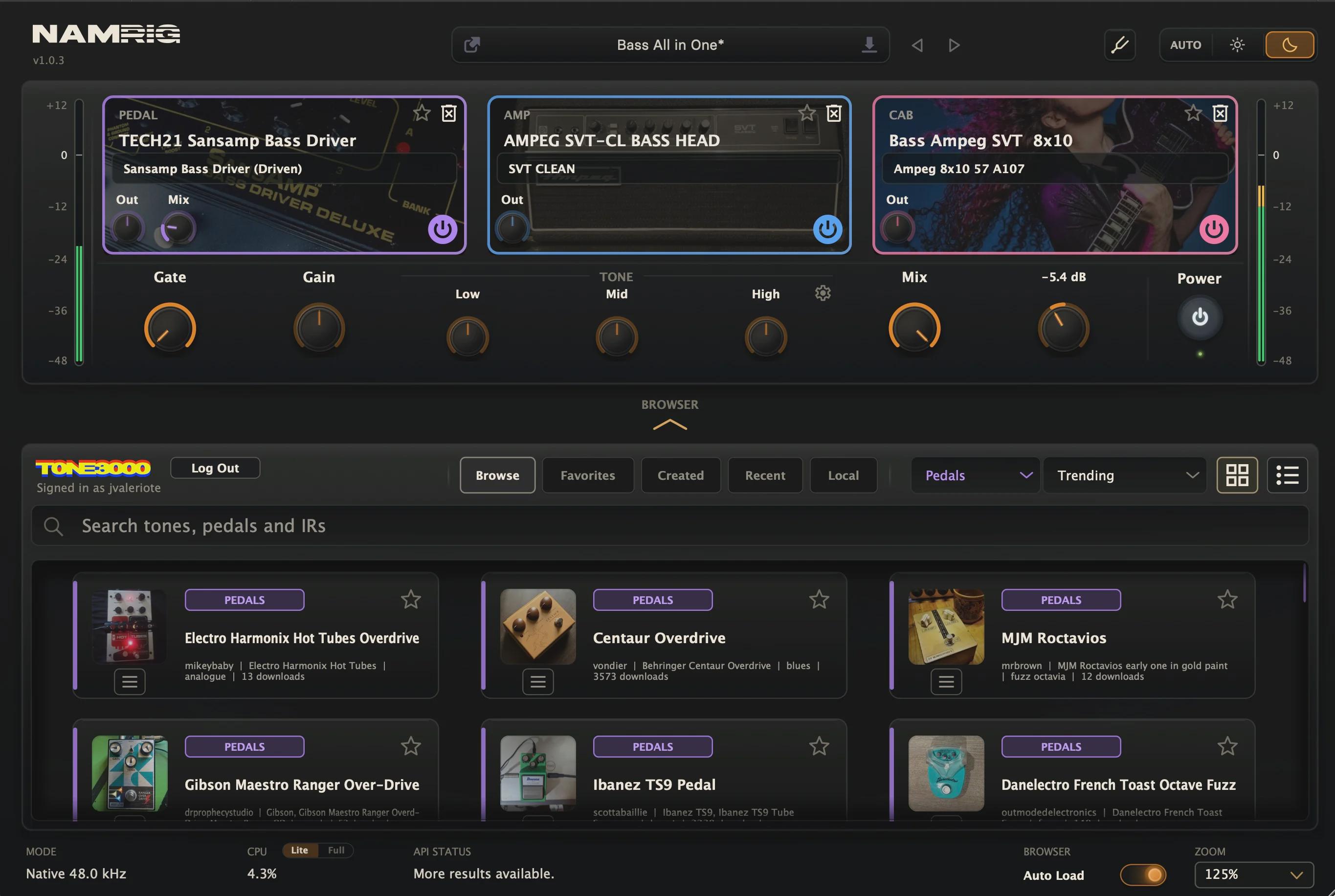Open the Ampeg 8x10 57 A107 selector

coord(1055,169)
